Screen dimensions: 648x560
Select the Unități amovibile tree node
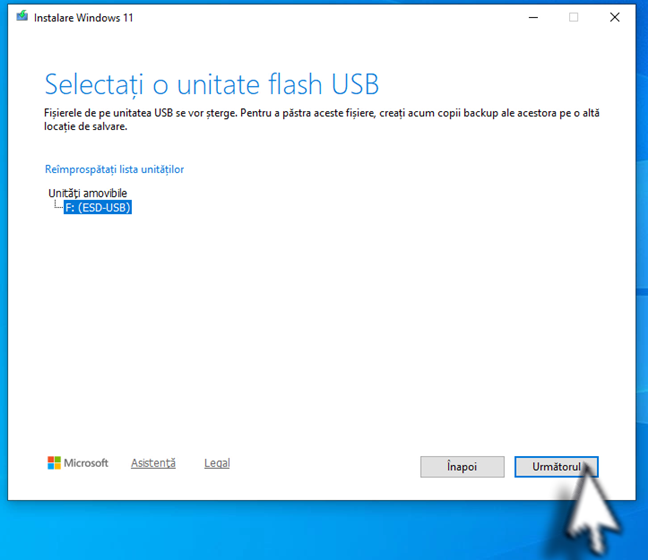pos(88,193)
